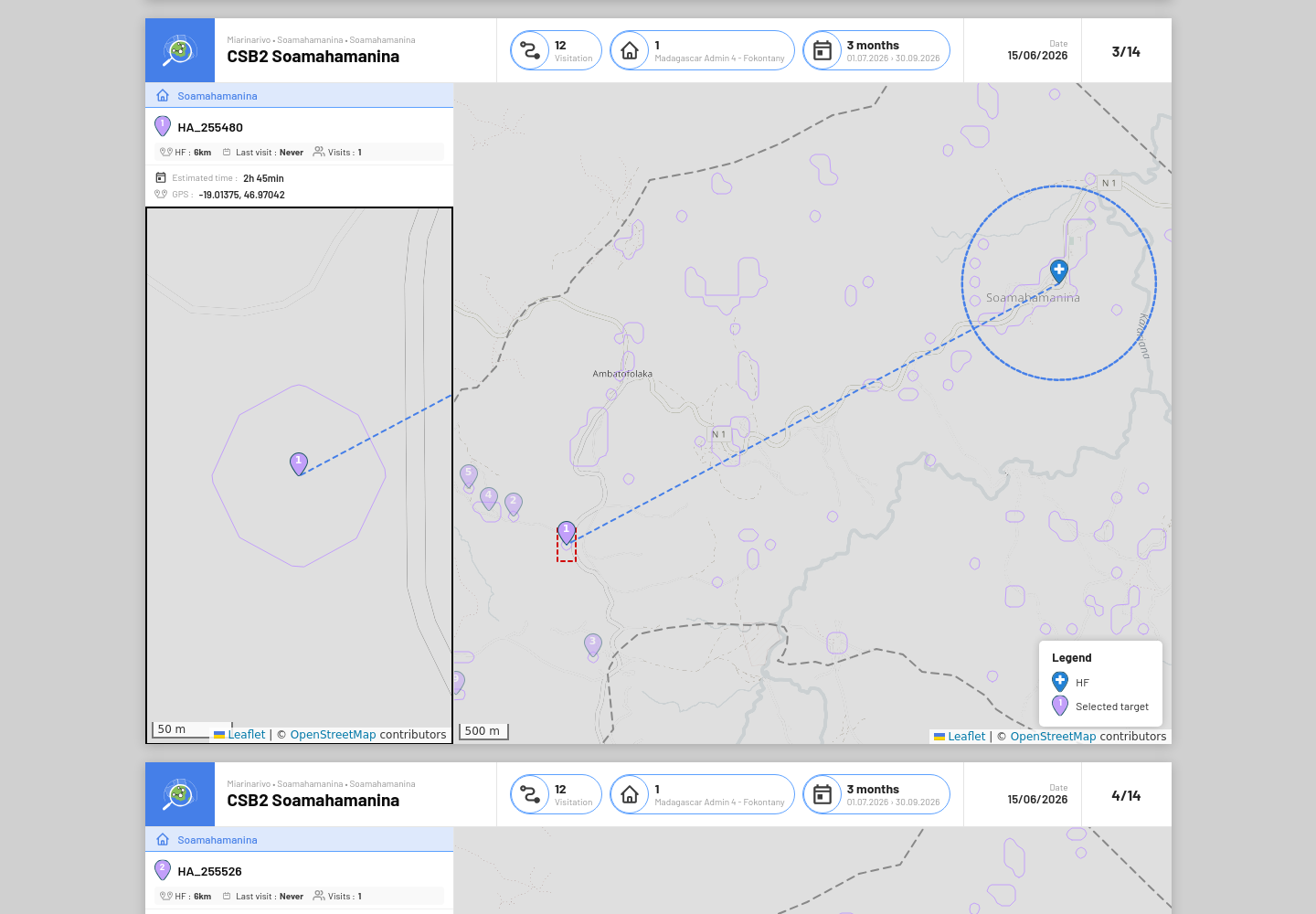1316x914 pixels.
Task: Click the HA_255480 target name
Action: click(210, 128)
